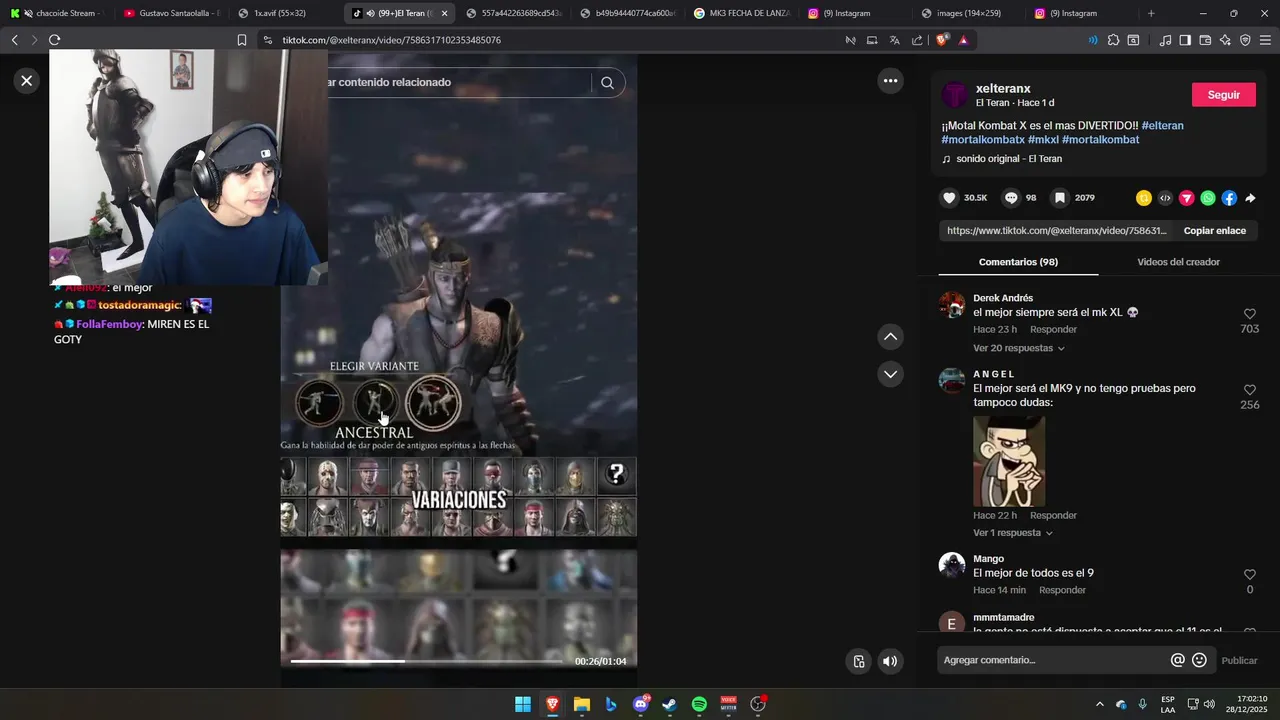Image resolution: width=1280 pixels, height=720 pixels.
Task: Open the comment image sticker thumbnail
Action: 1009,461
